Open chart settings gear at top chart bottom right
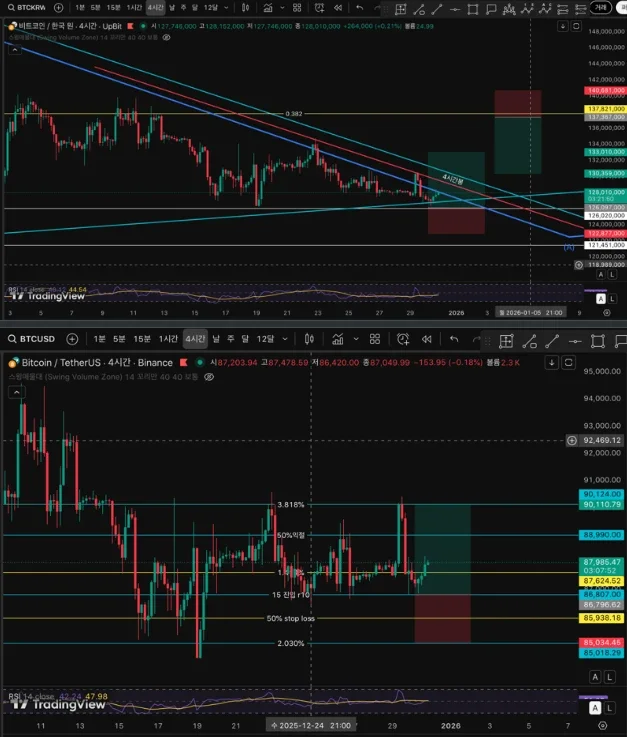Viewport: 627px width, 737px height. [x=607, y=313]
